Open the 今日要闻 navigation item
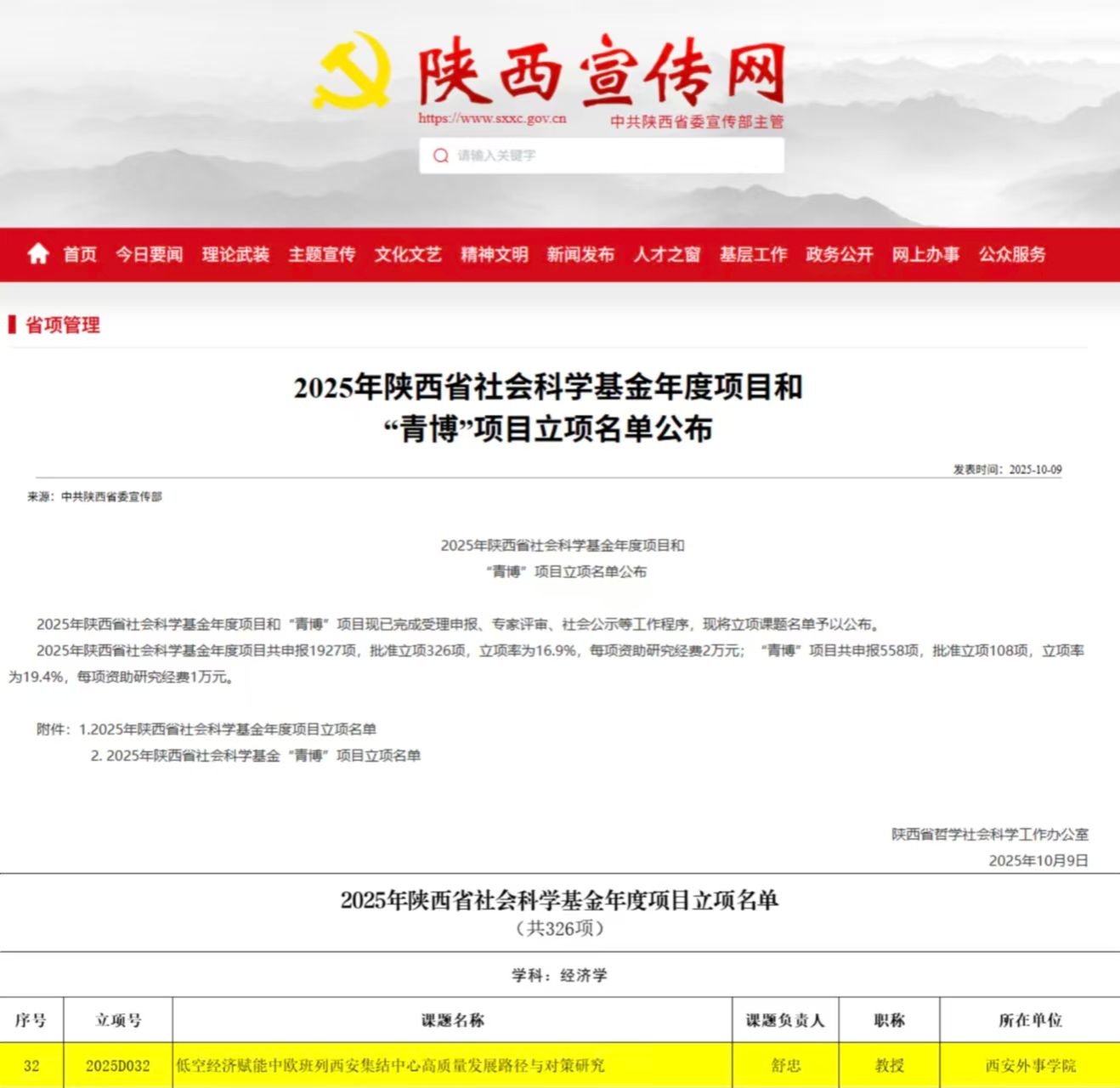Screen dimensions: 1120x1088 [x=150, y=254]
